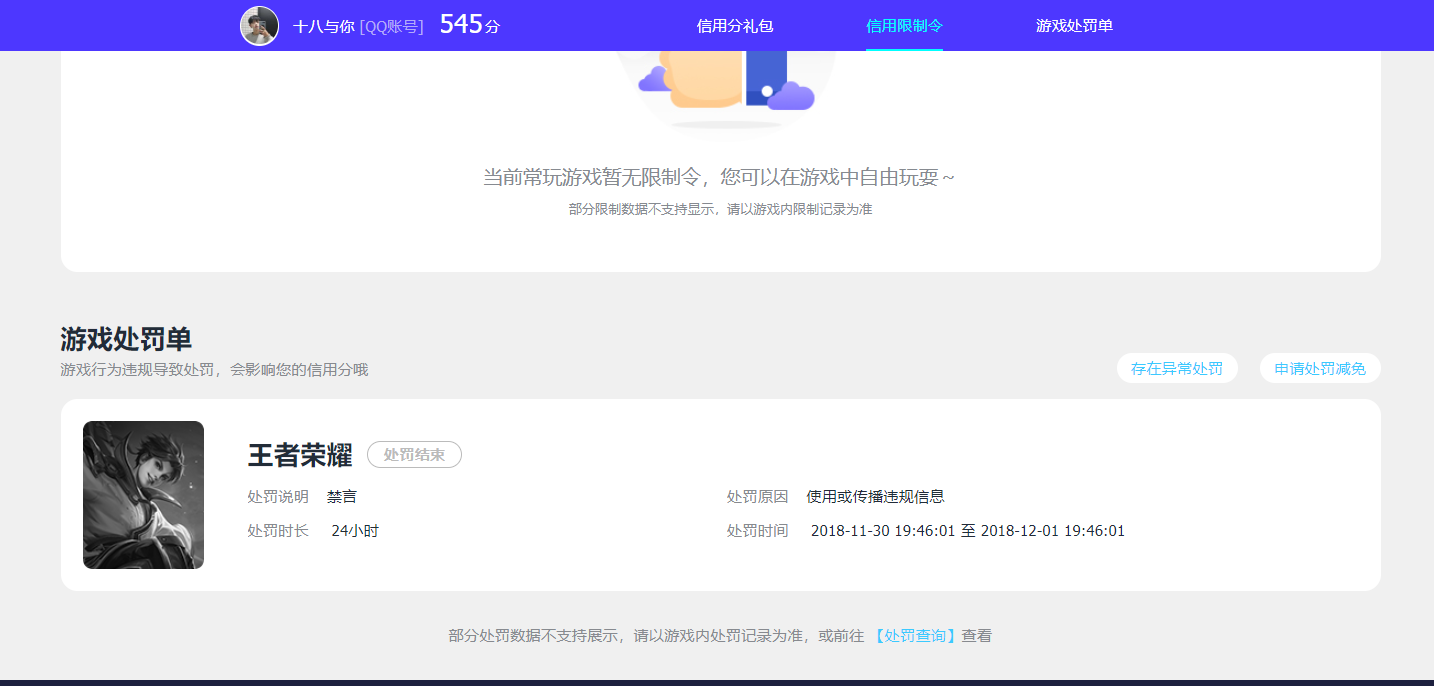Click the 存在异常处罚 button

[1177, 368]
